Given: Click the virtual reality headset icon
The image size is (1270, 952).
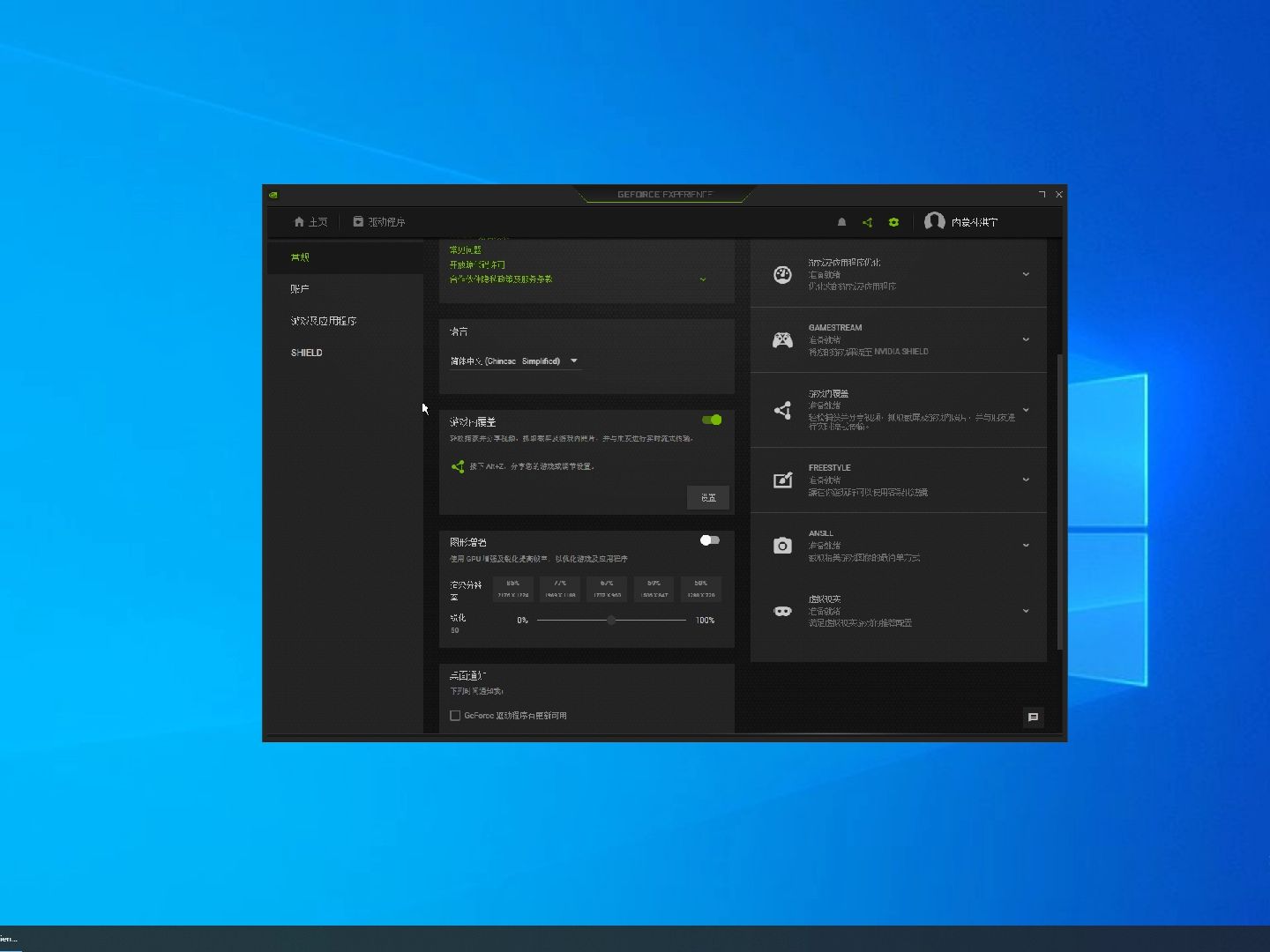Looking at the screenshot, I should coord(782,611).
